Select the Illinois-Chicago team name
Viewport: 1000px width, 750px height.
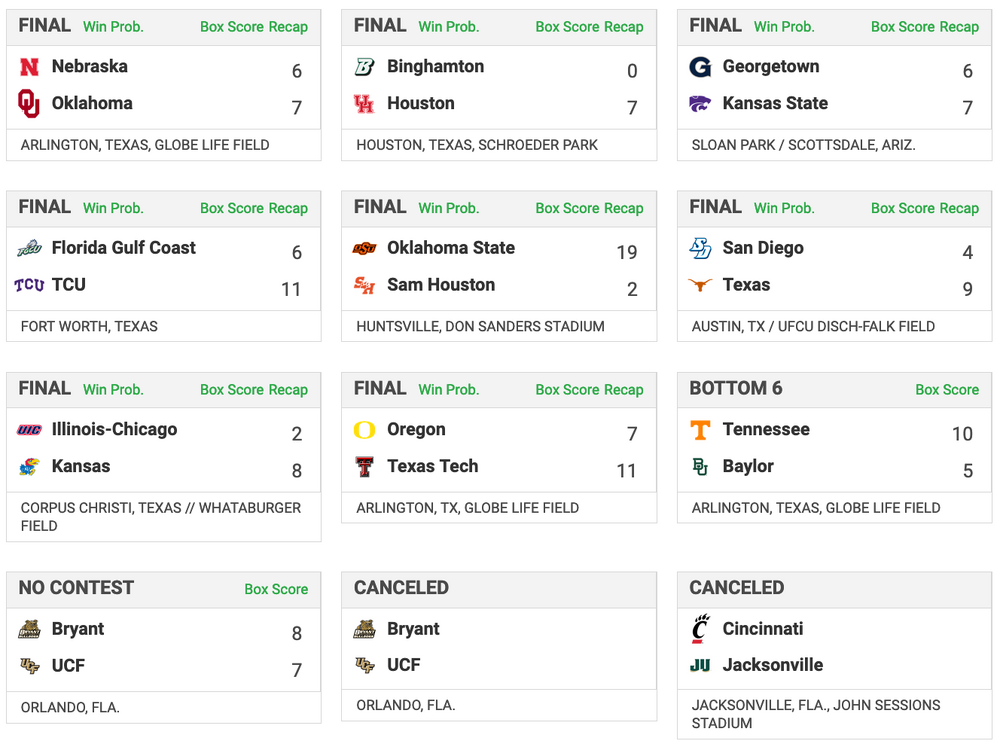click(114, 430)
